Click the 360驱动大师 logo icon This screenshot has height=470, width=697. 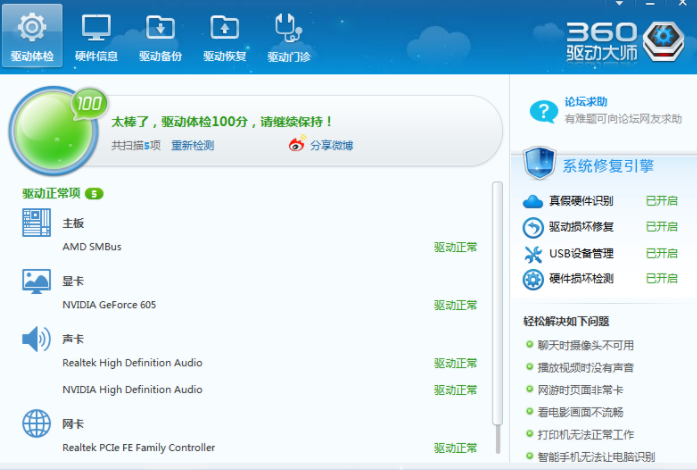(x=664, y=41)
